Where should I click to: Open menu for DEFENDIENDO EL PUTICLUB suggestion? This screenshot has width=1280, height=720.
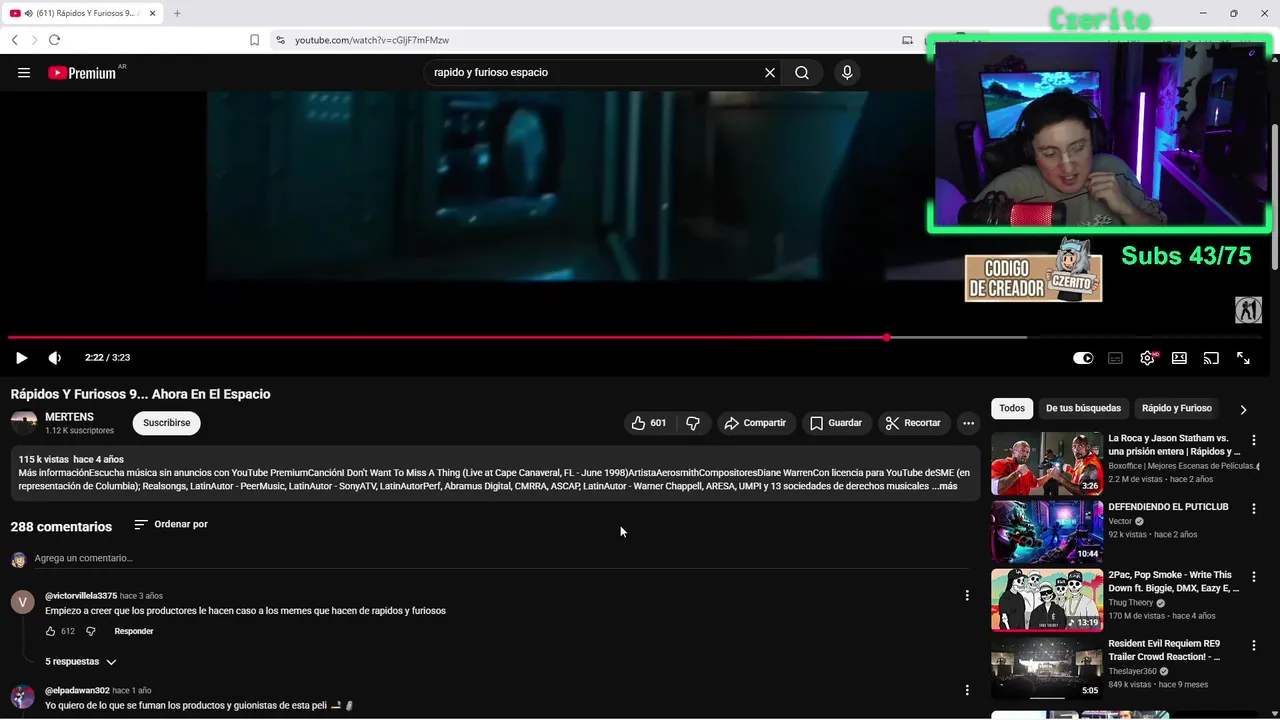coord(1253,509)
